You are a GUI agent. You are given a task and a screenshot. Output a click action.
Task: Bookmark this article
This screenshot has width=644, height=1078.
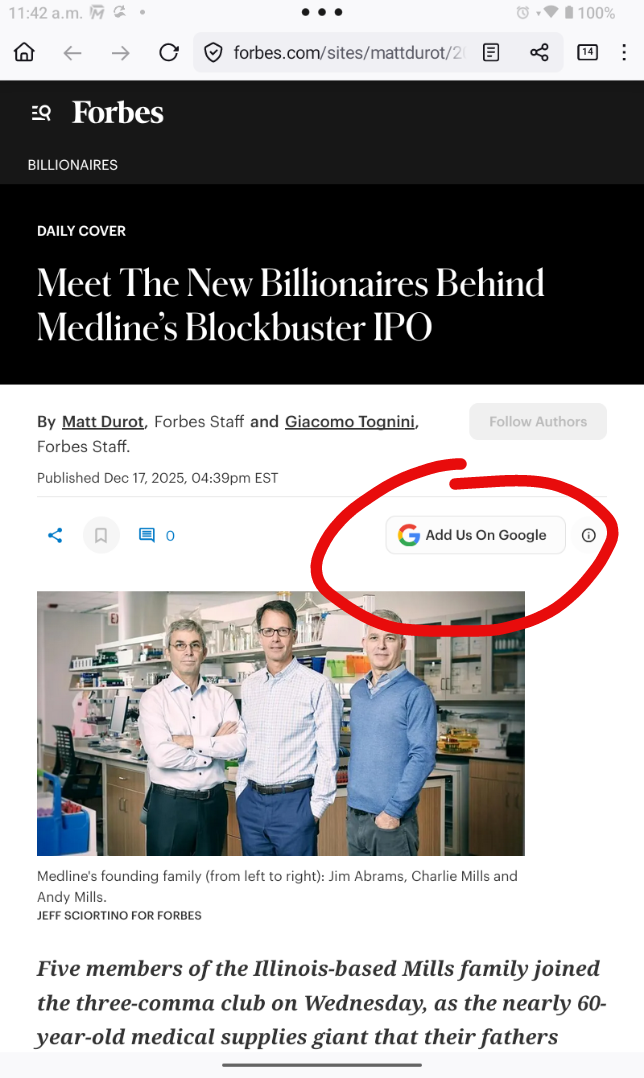[101, 536]
